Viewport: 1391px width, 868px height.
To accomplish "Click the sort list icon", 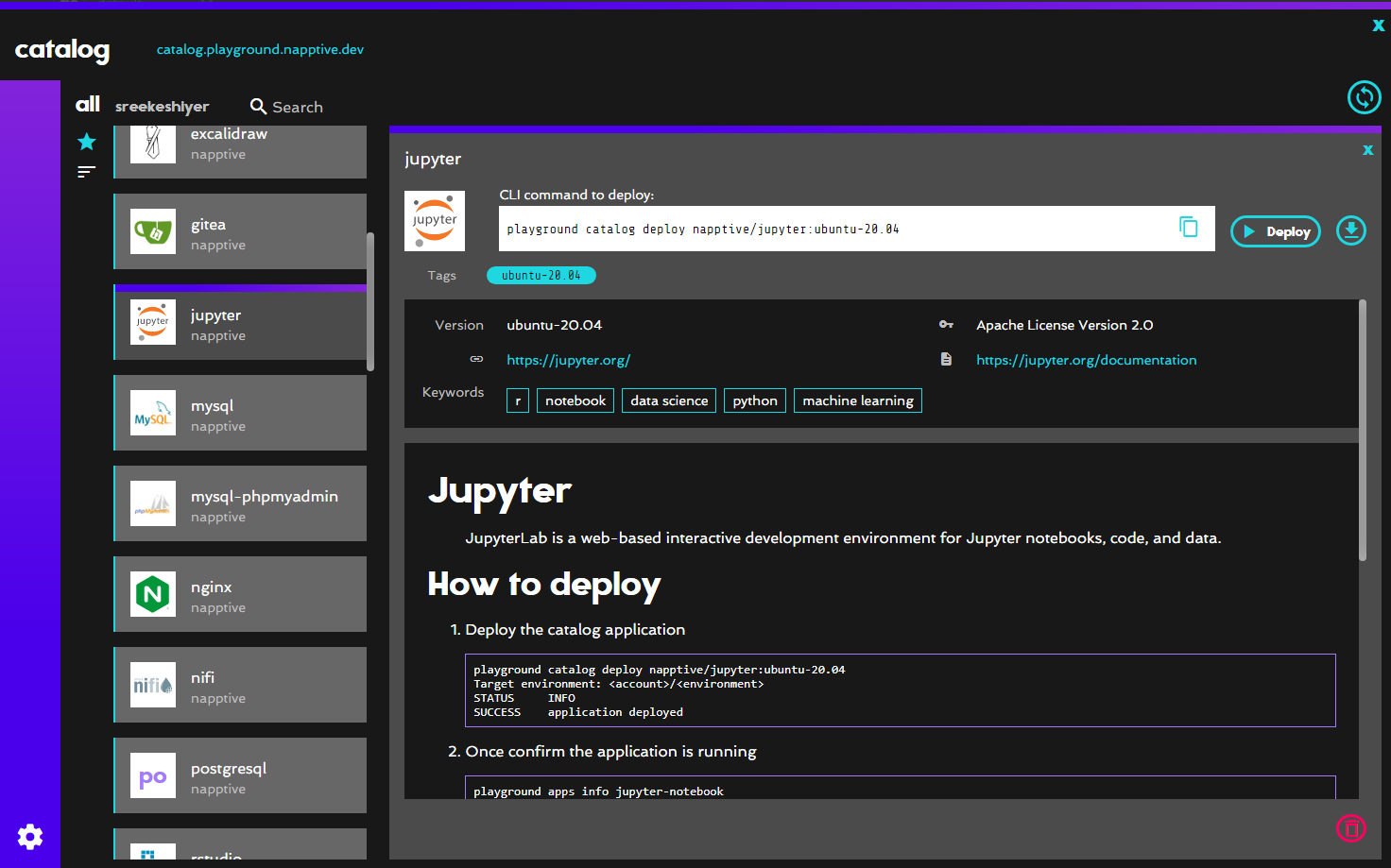I will (x=87, y=172).
